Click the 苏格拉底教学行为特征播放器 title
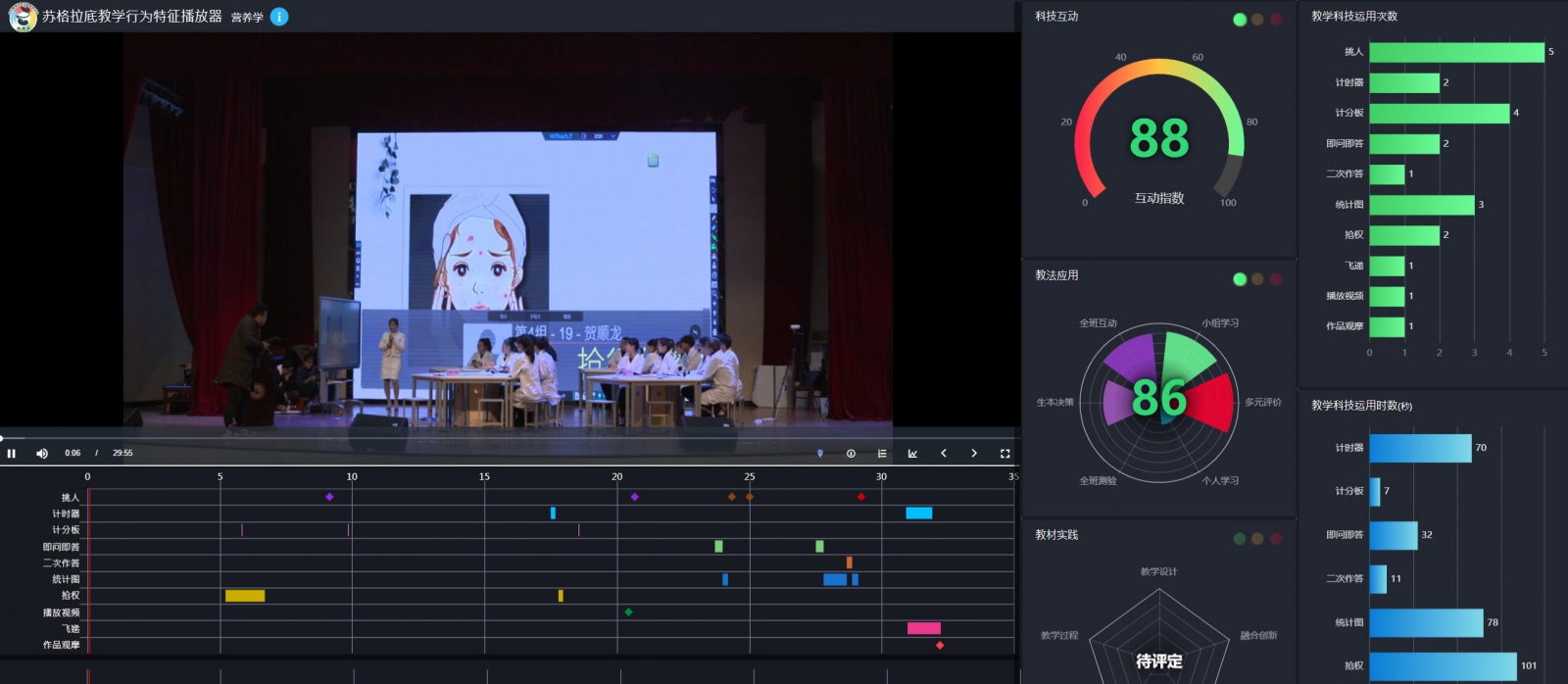This screenshot has height=684, width=1568. click(131, 17)
